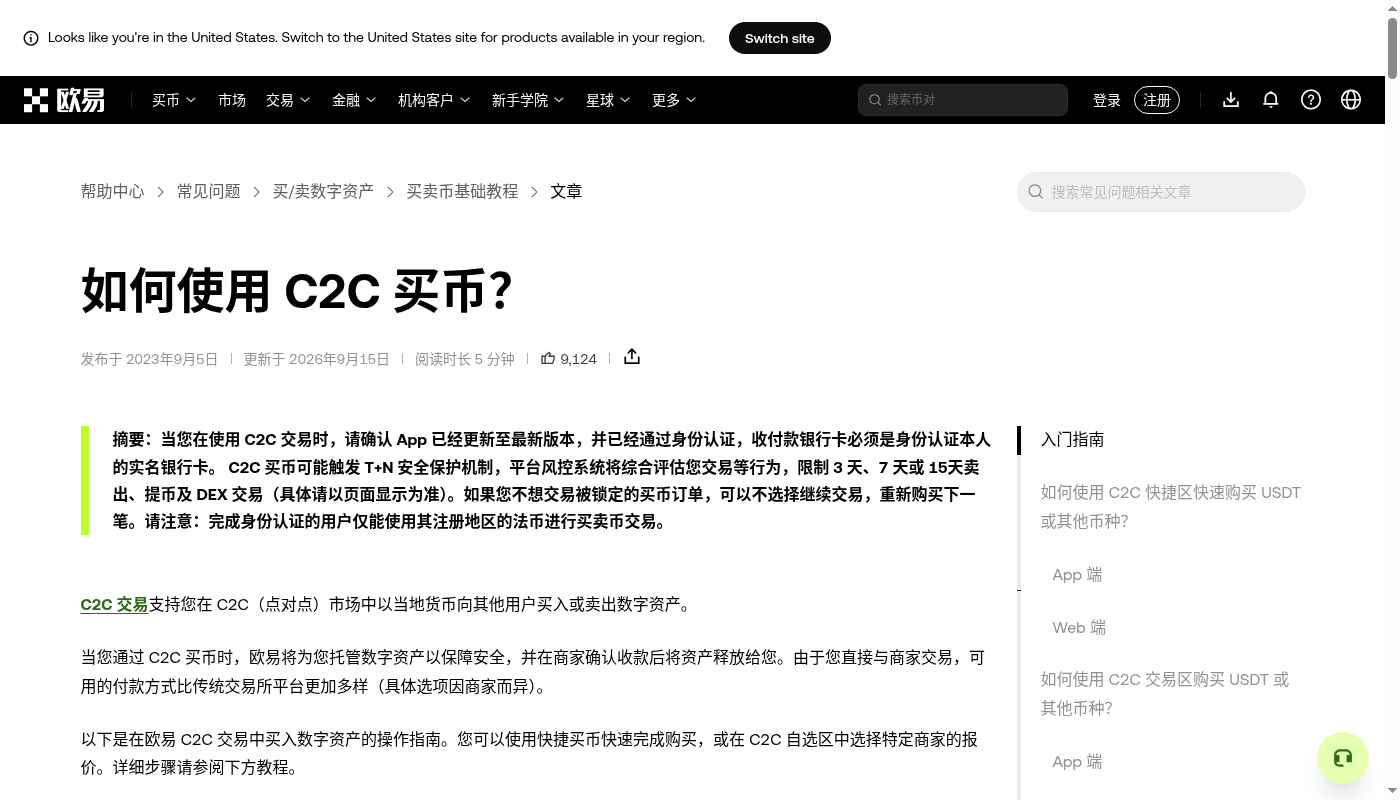Expand the 星球 dropdown menu
The width and height of the screenshot is (1400, 800).
pyautogui.click(x=608, y=100)
